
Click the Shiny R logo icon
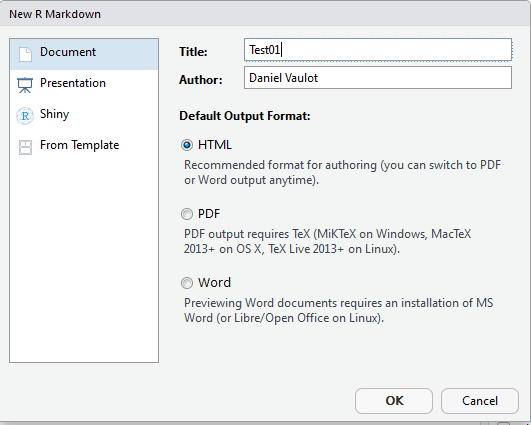point(25,116)
